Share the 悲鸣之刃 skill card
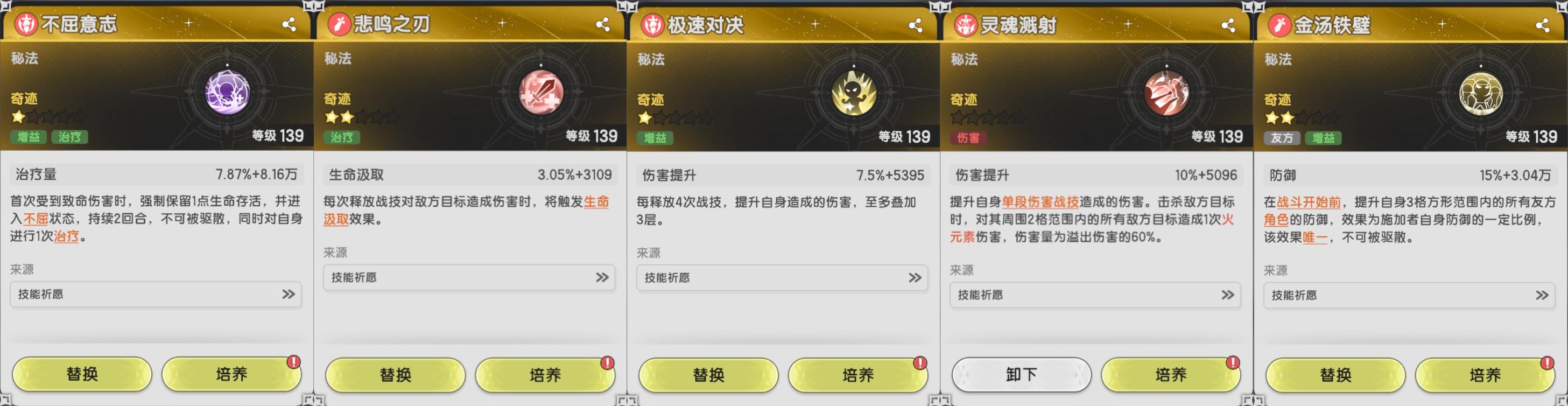The width and height of the screenshot is (1568, 406). click(x=602, y=24)
